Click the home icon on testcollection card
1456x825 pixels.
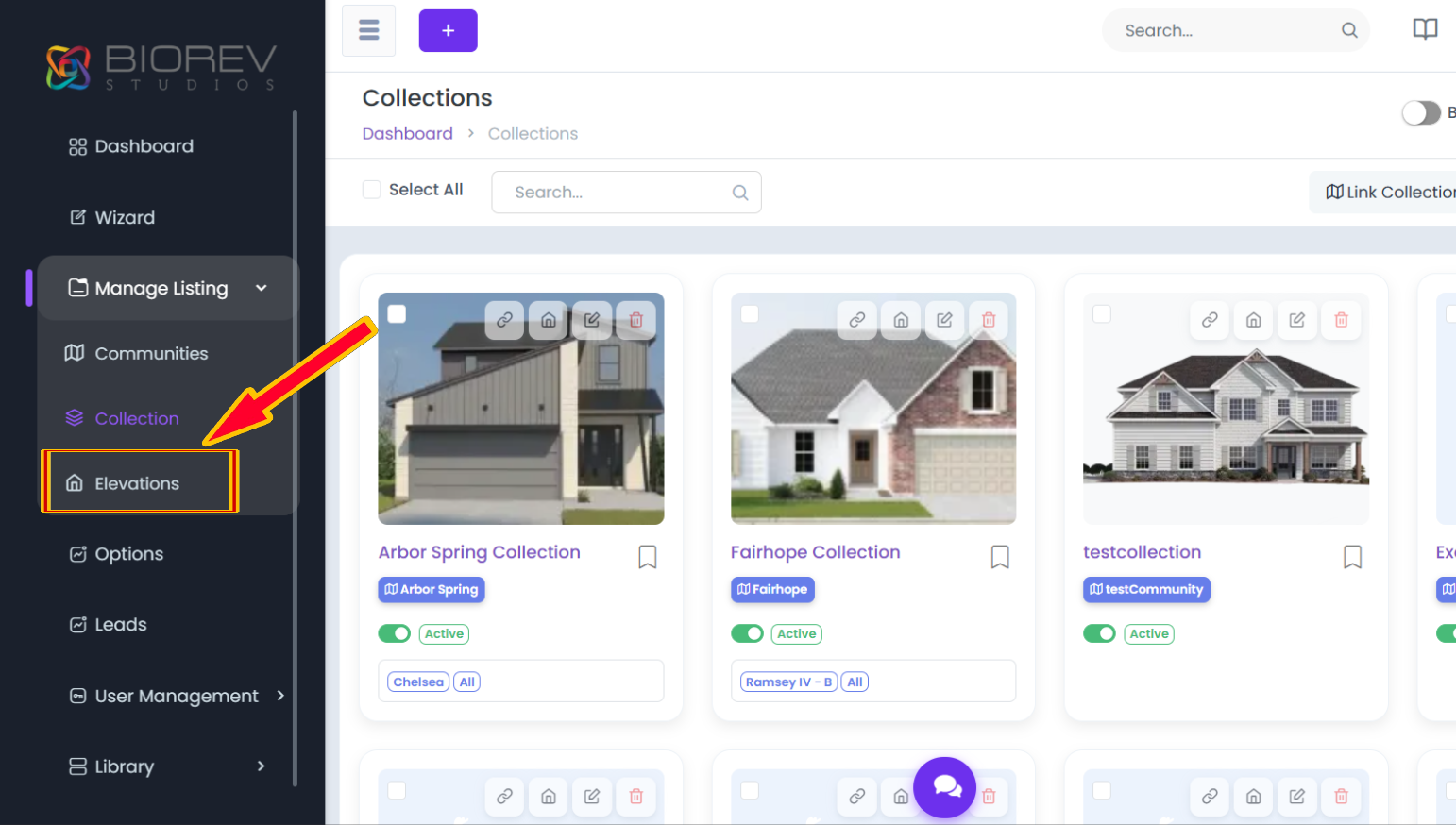1253,320
